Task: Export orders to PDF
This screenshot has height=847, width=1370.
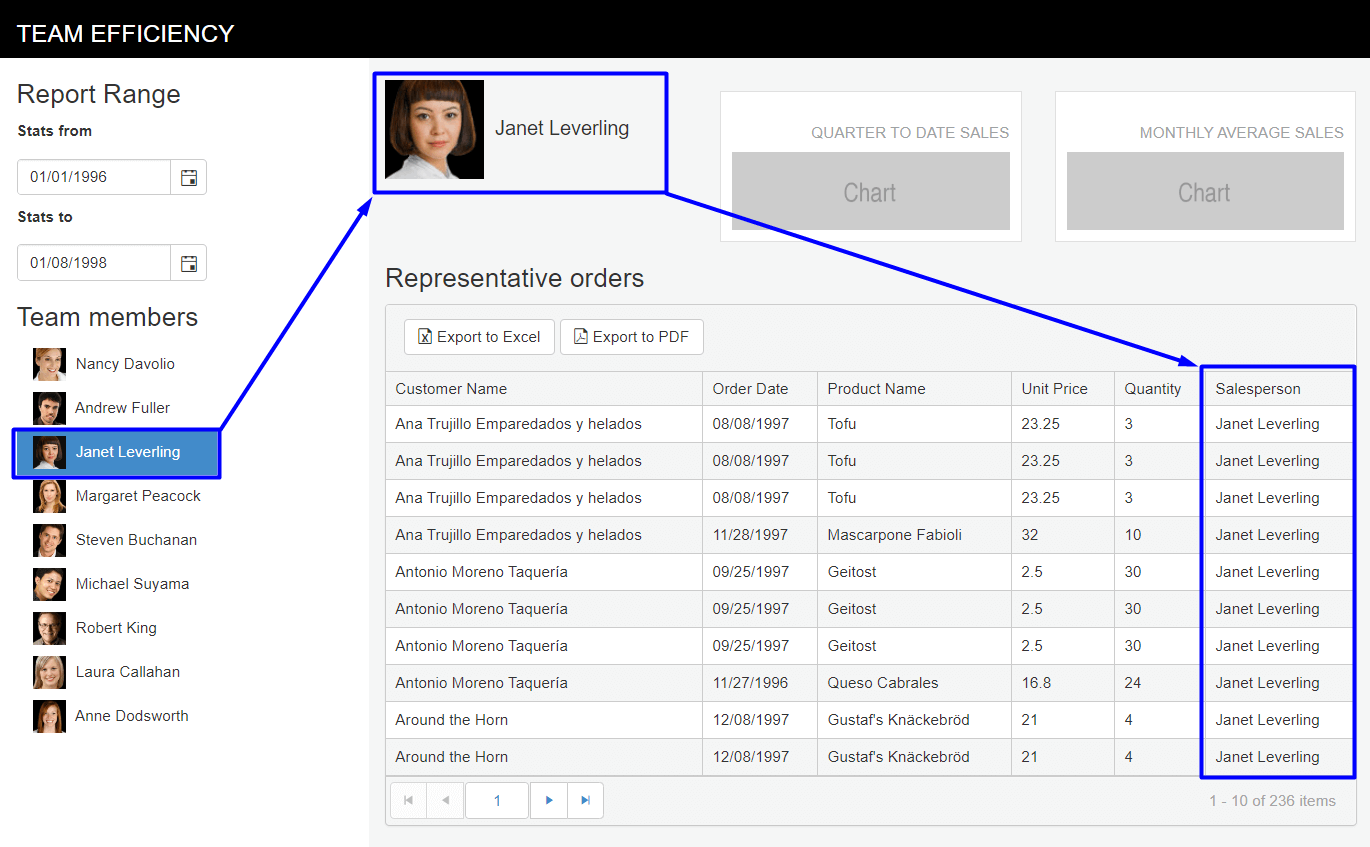Action: coord(631,337)
